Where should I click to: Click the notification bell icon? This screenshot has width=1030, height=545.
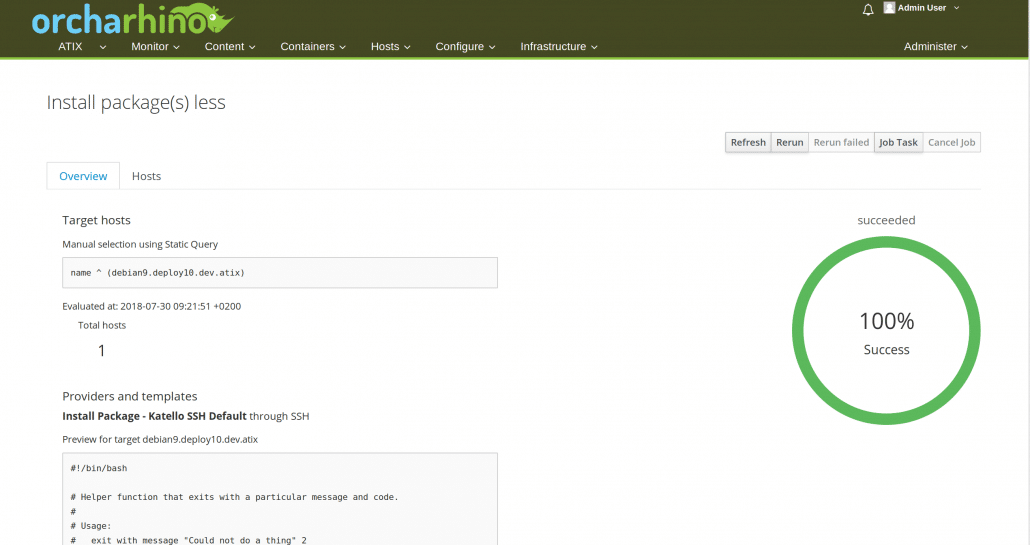(868, 9)
